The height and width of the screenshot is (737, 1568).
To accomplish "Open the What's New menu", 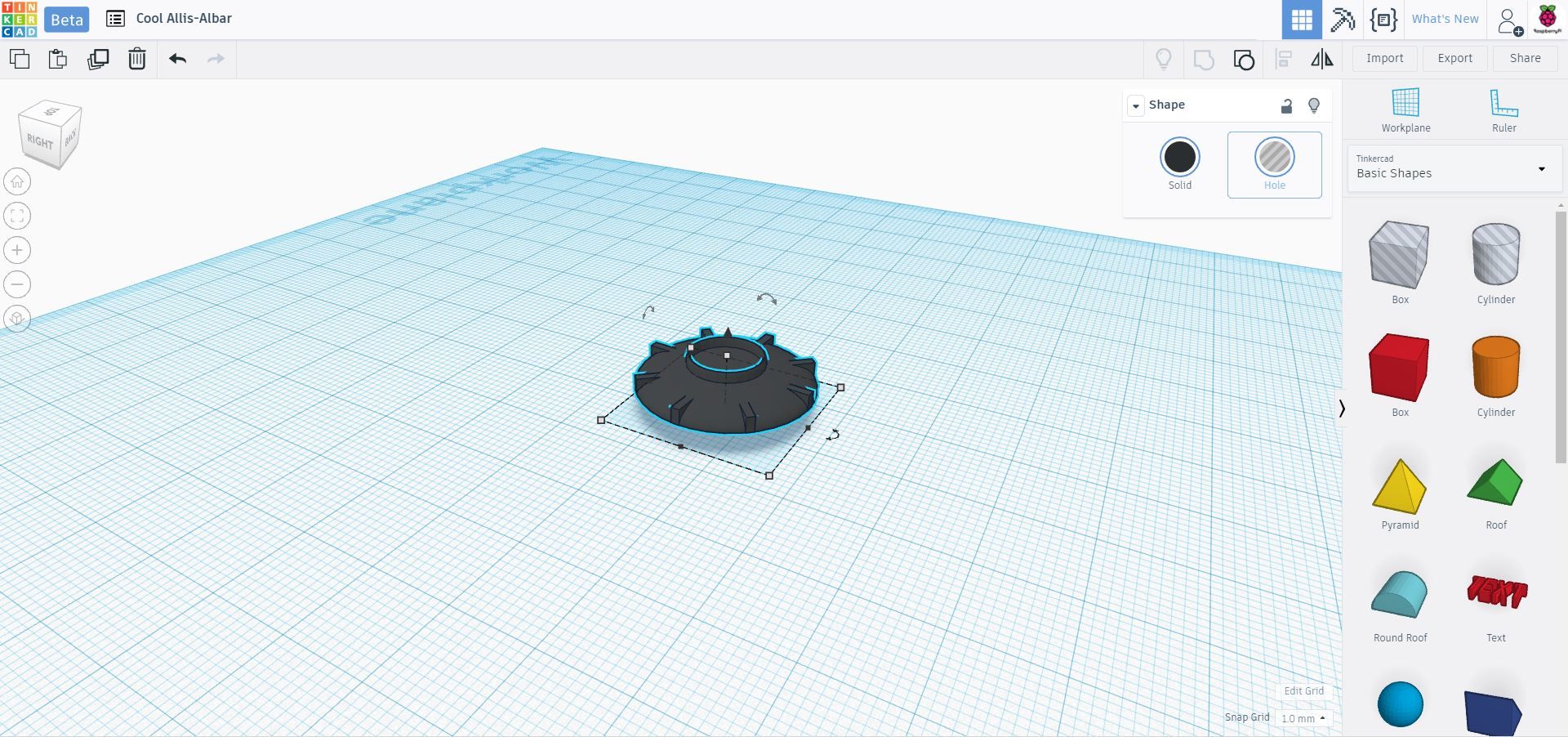I will (1445, 19).
